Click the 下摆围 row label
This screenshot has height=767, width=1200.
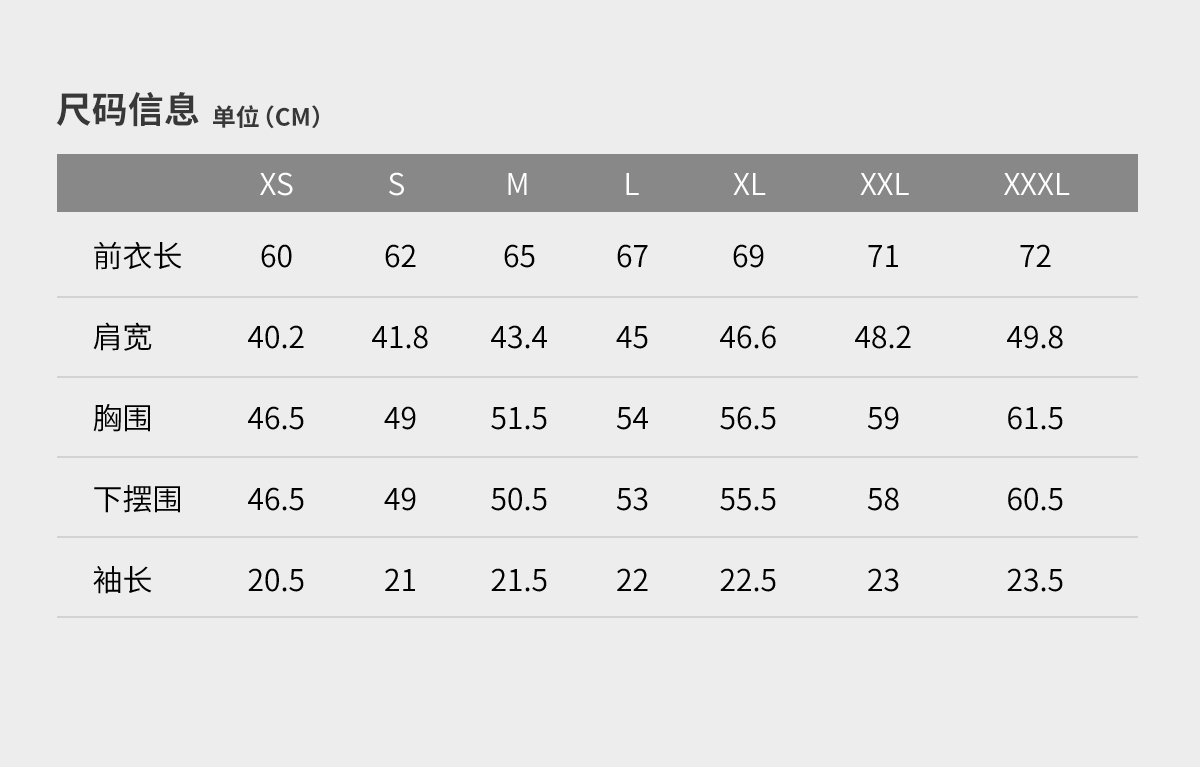click(x=137, y=498)
